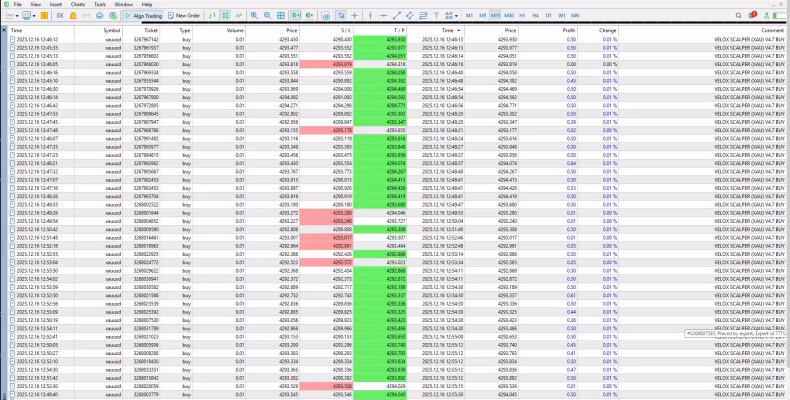
Task: Select the text label T tool
Action: (436, 16)
